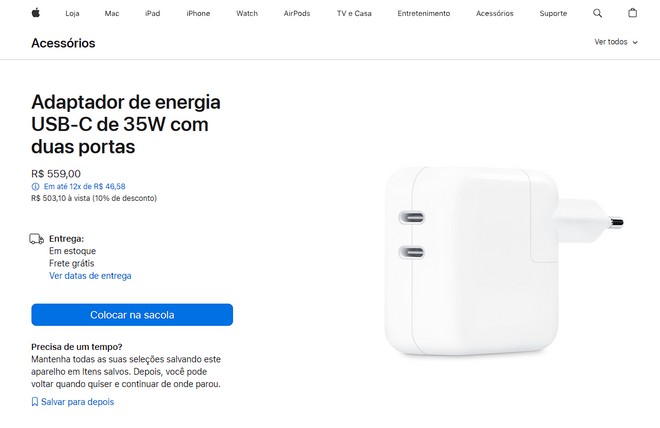The image size is (660, 428).
Task: Click the chevron next to Ver todos
Action: pos(635,43)
